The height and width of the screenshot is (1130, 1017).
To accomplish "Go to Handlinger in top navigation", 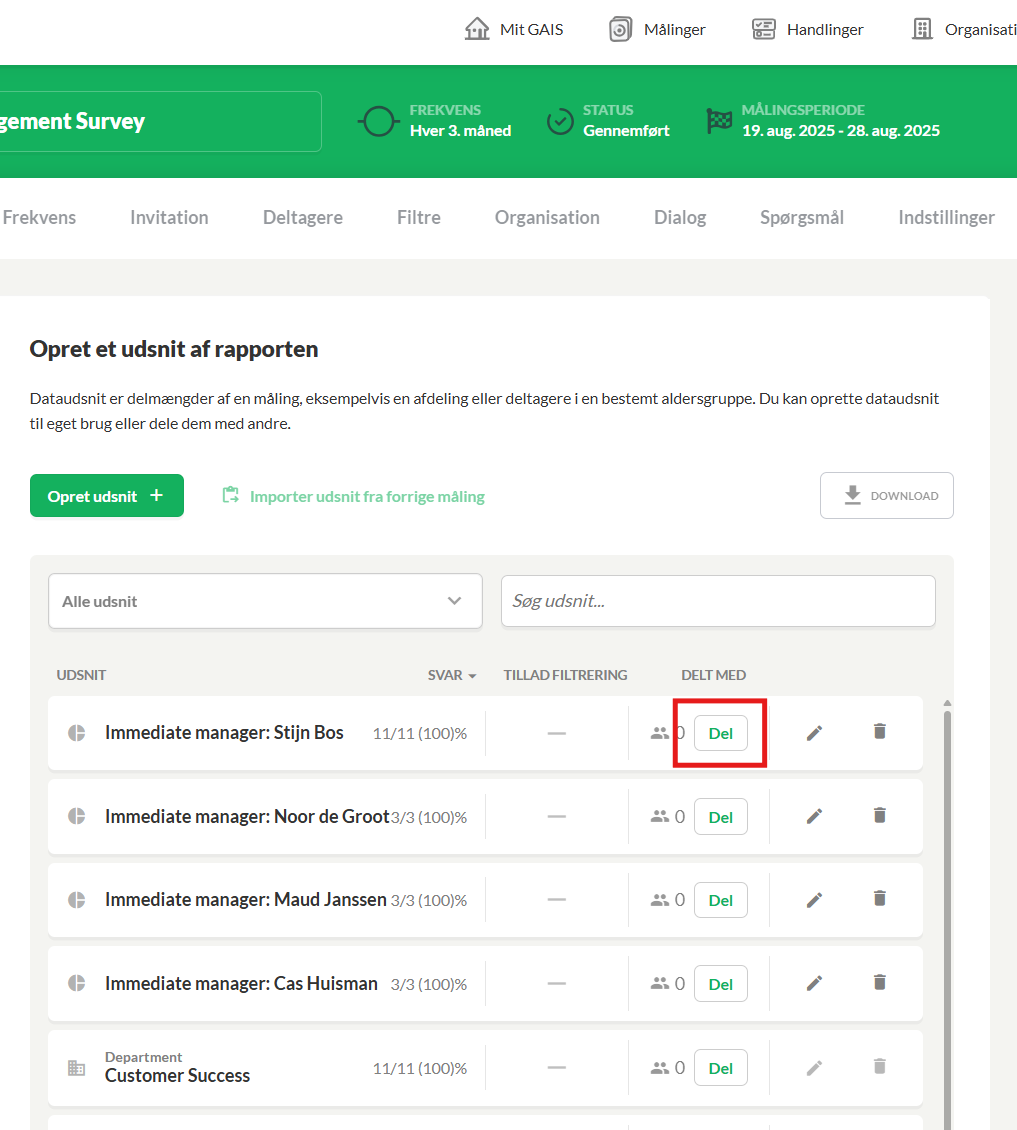I will (x=808, y=30).
